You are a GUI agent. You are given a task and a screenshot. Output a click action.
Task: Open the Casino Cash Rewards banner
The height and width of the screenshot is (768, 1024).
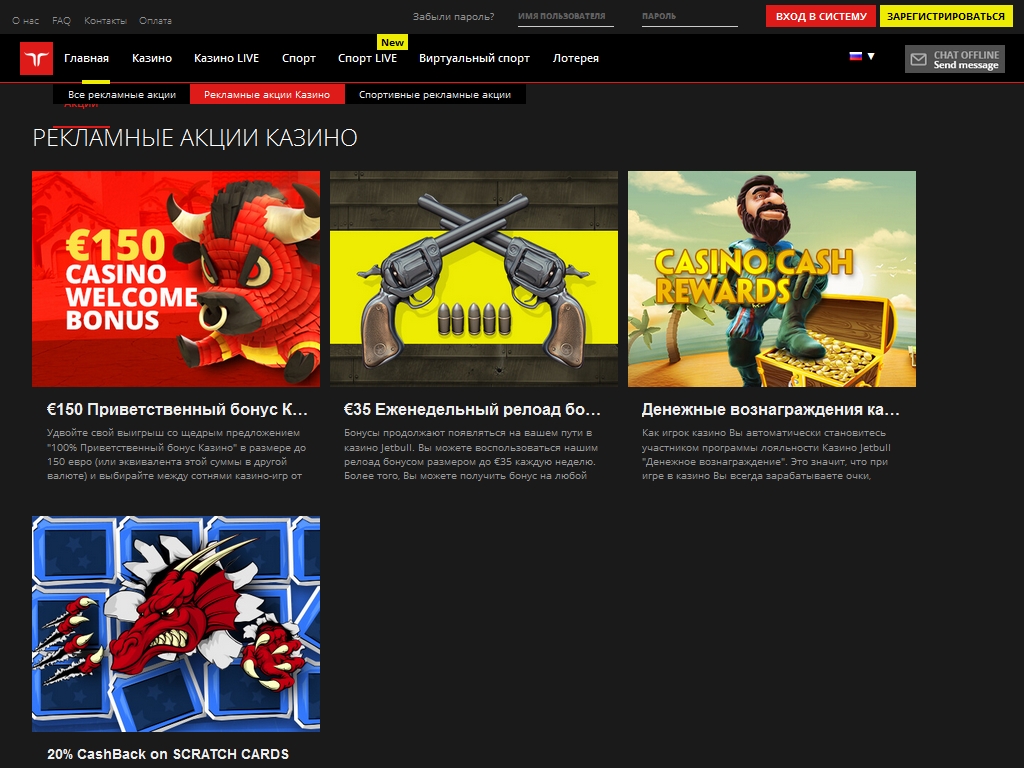point(771,279)
